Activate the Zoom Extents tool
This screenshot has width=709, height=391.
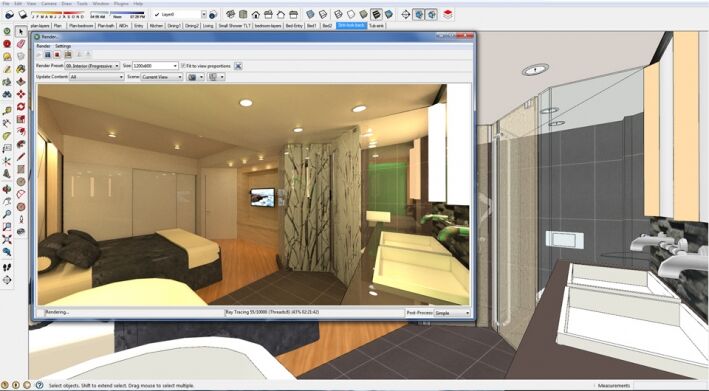pyautogui.click(x=7, y=239)
